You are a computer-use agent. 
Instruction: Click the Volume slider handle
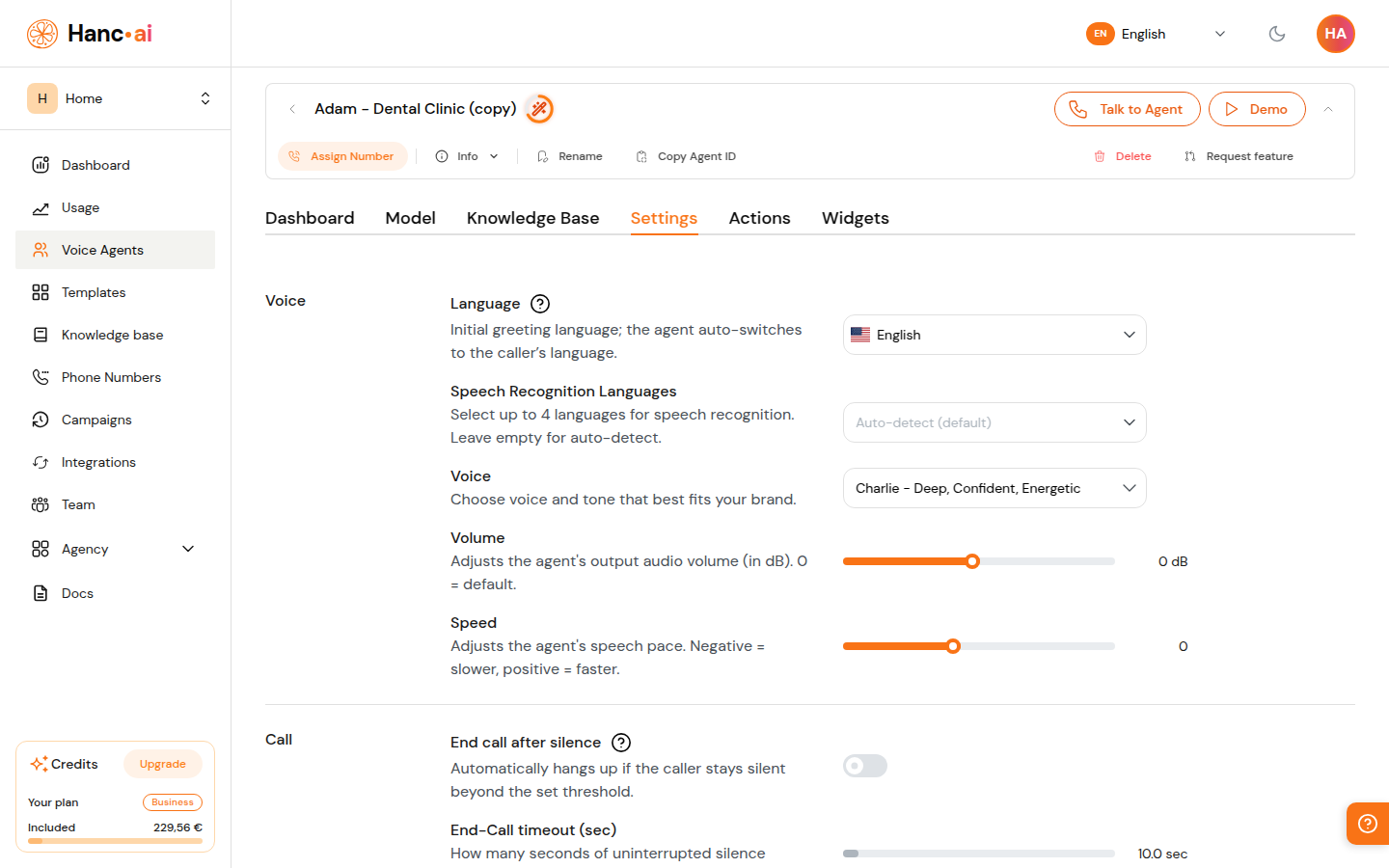[x=972, y=561]
